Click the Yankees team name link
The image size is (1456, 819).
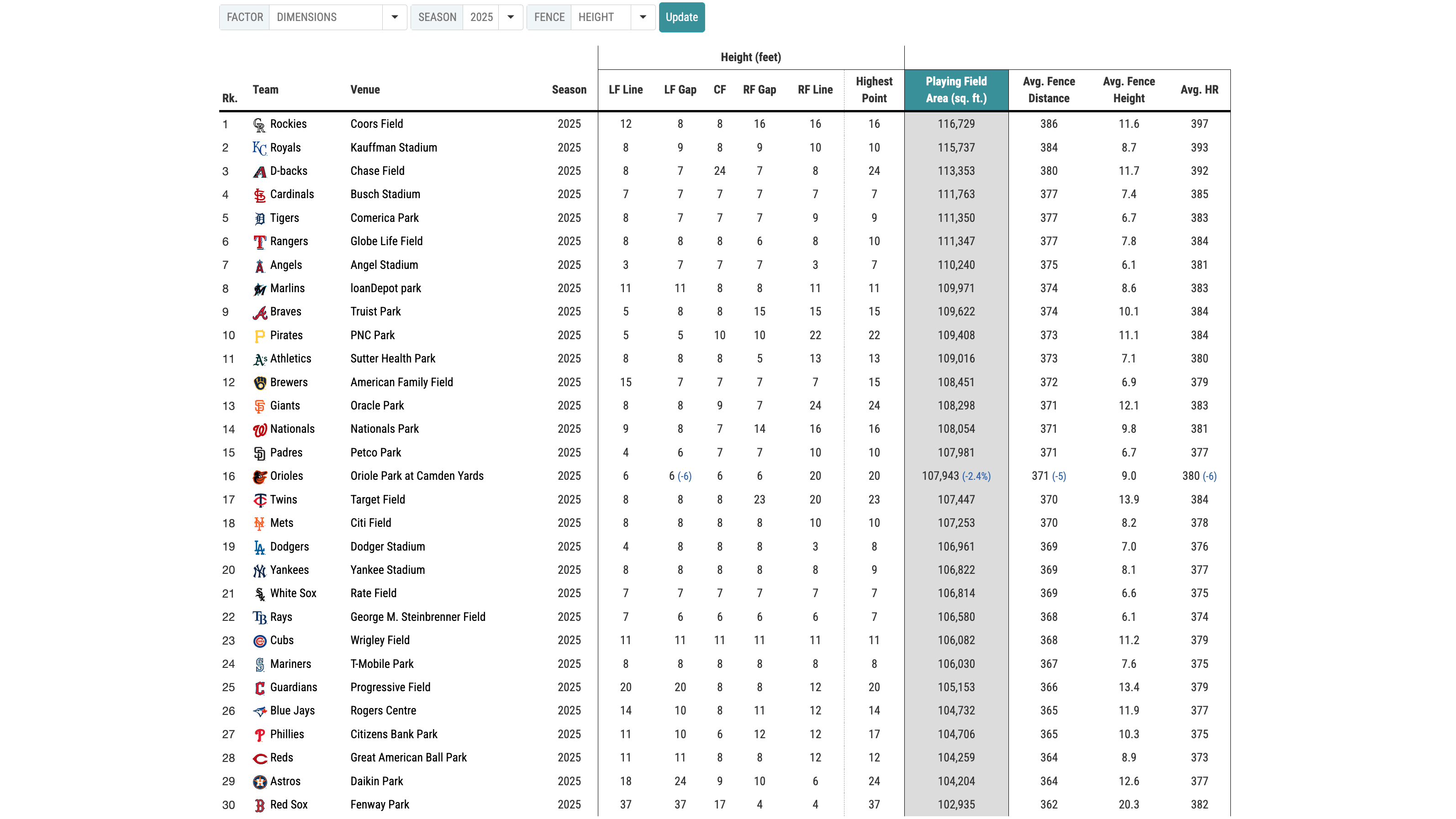click(x=290, y=570)
